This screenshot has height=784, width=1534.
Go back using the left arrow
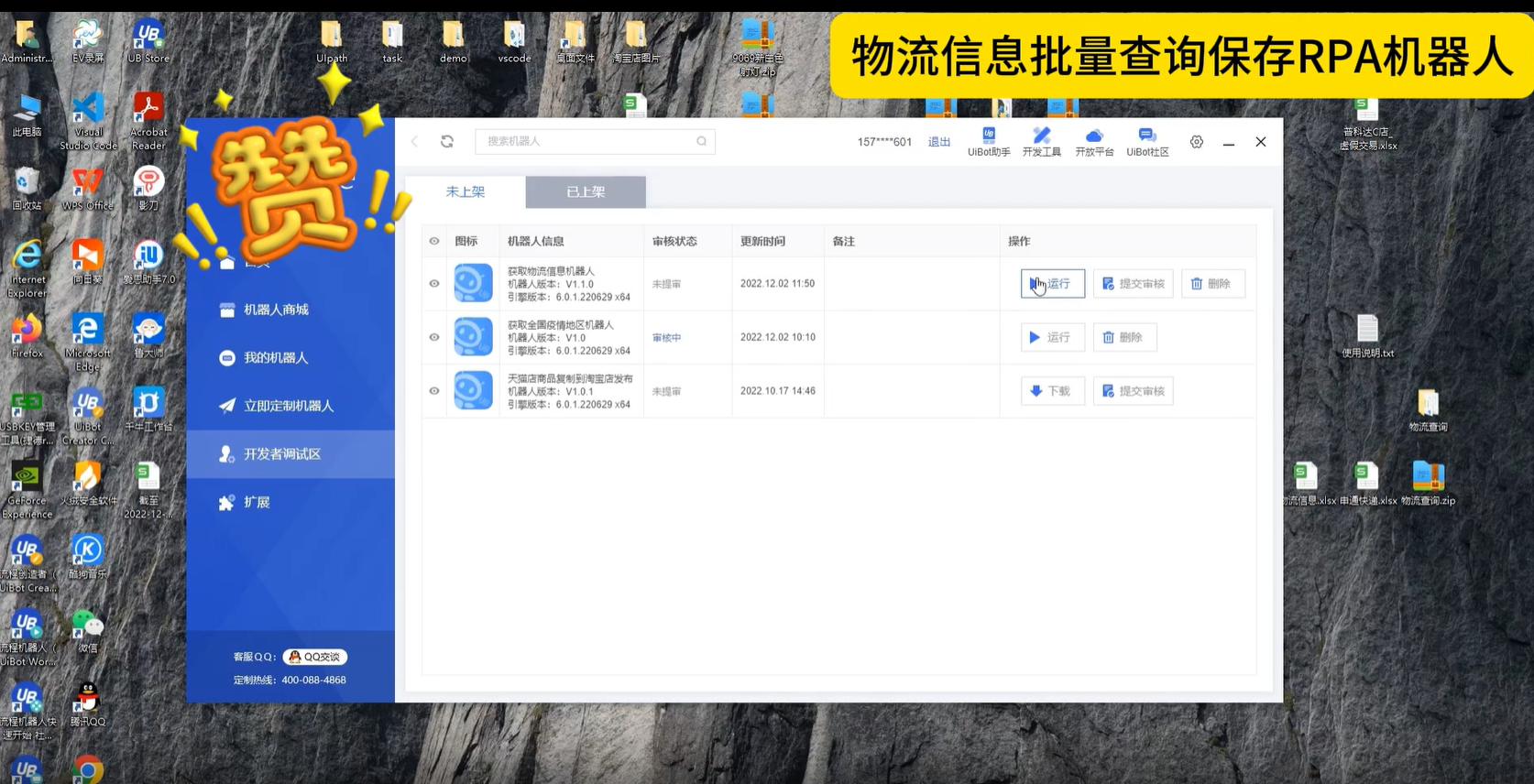coord(414,141)
